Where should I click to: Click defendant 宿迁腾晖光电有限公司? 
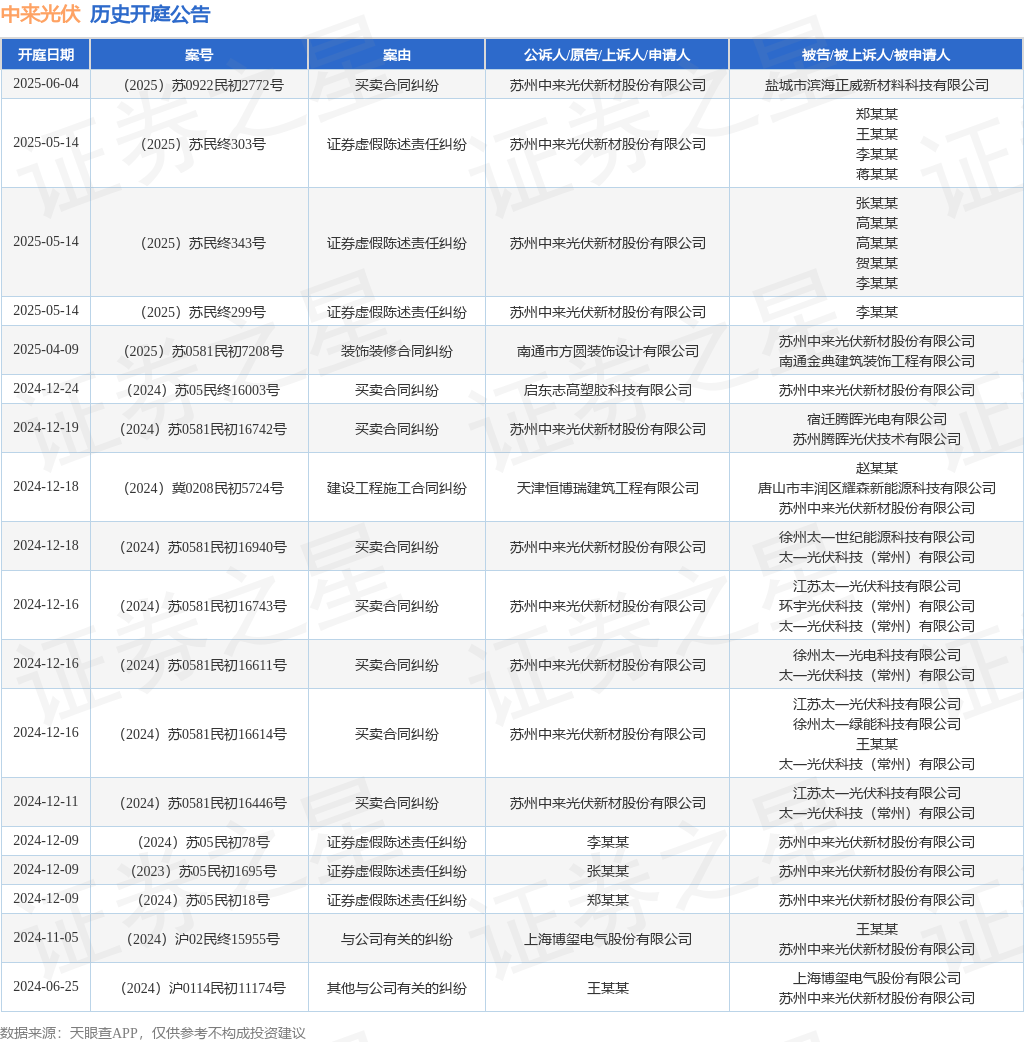click(876, 419)
